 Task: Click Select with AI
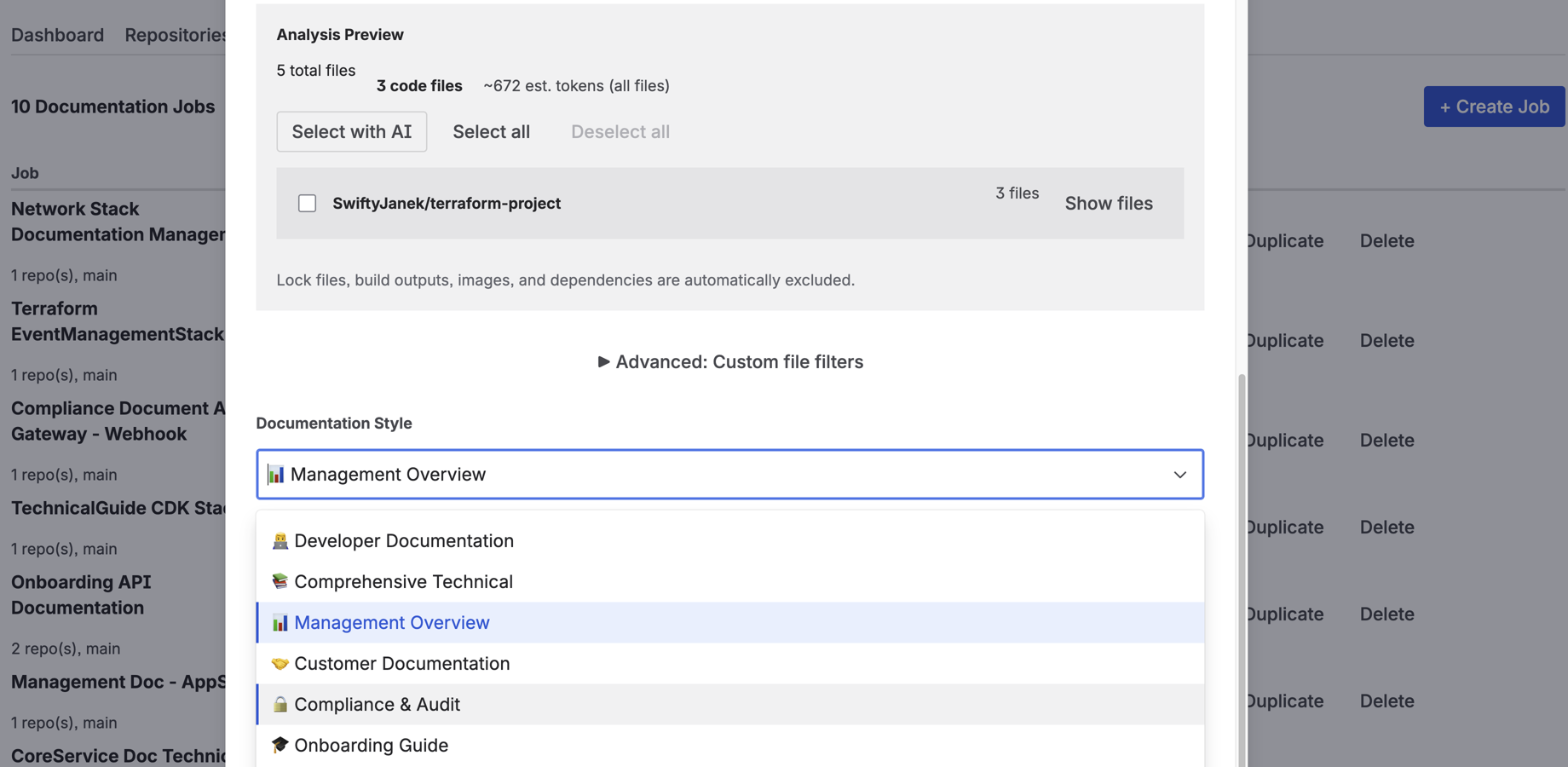(x=351, y=131)
